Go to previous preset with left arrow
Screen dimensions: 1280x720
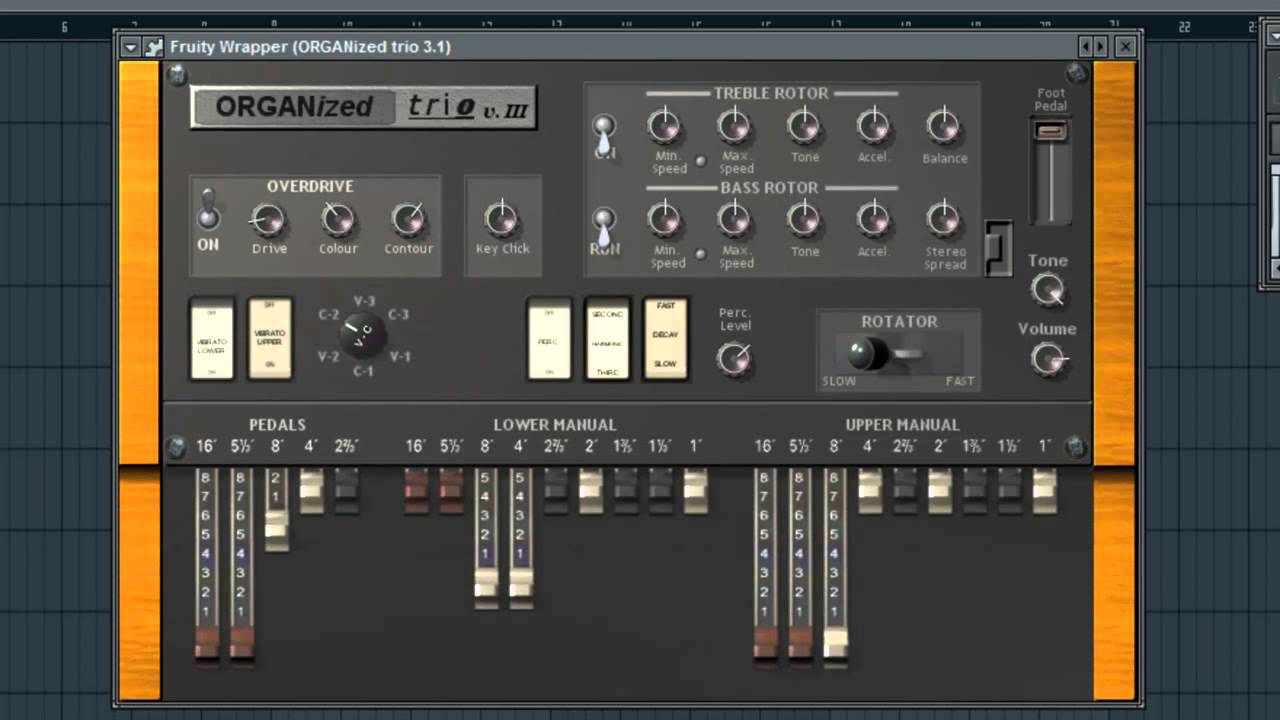pyautogui.click(x=1085, y=47)
